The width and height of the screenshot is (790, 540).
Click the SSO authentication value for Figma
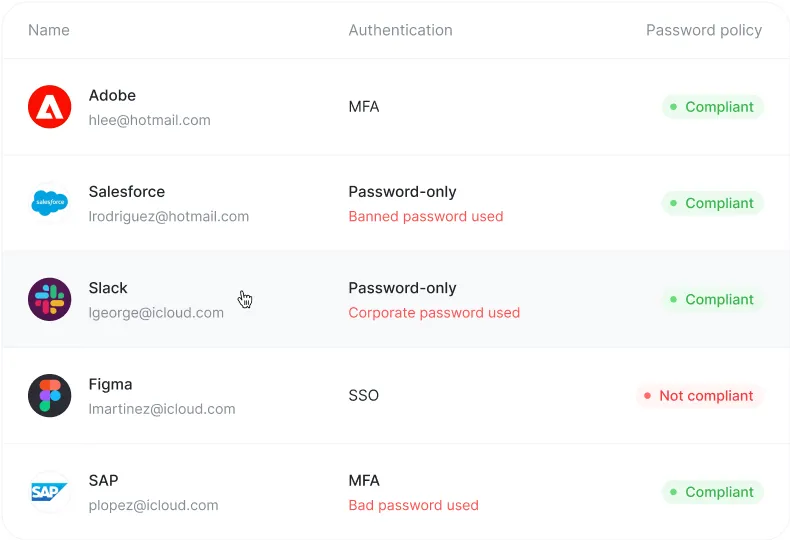[x=363, y=395]
